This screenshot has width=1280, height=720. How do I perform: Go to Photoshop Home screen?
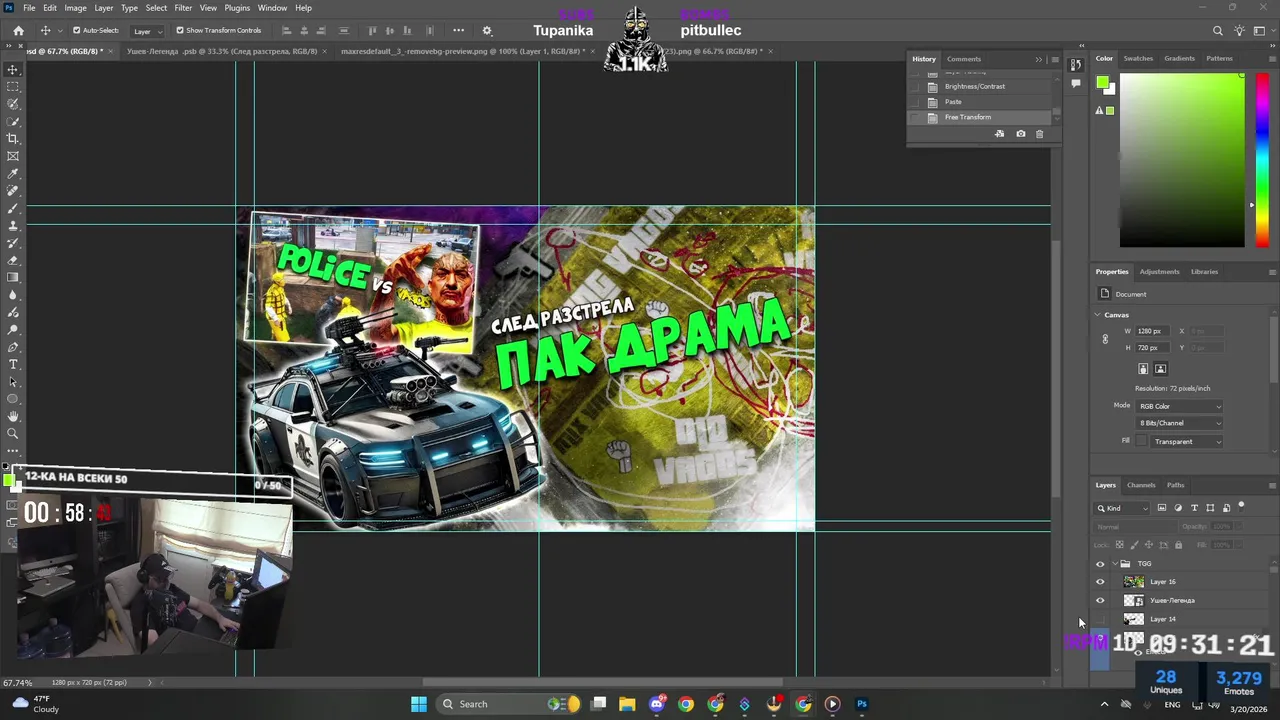[18, 31]
